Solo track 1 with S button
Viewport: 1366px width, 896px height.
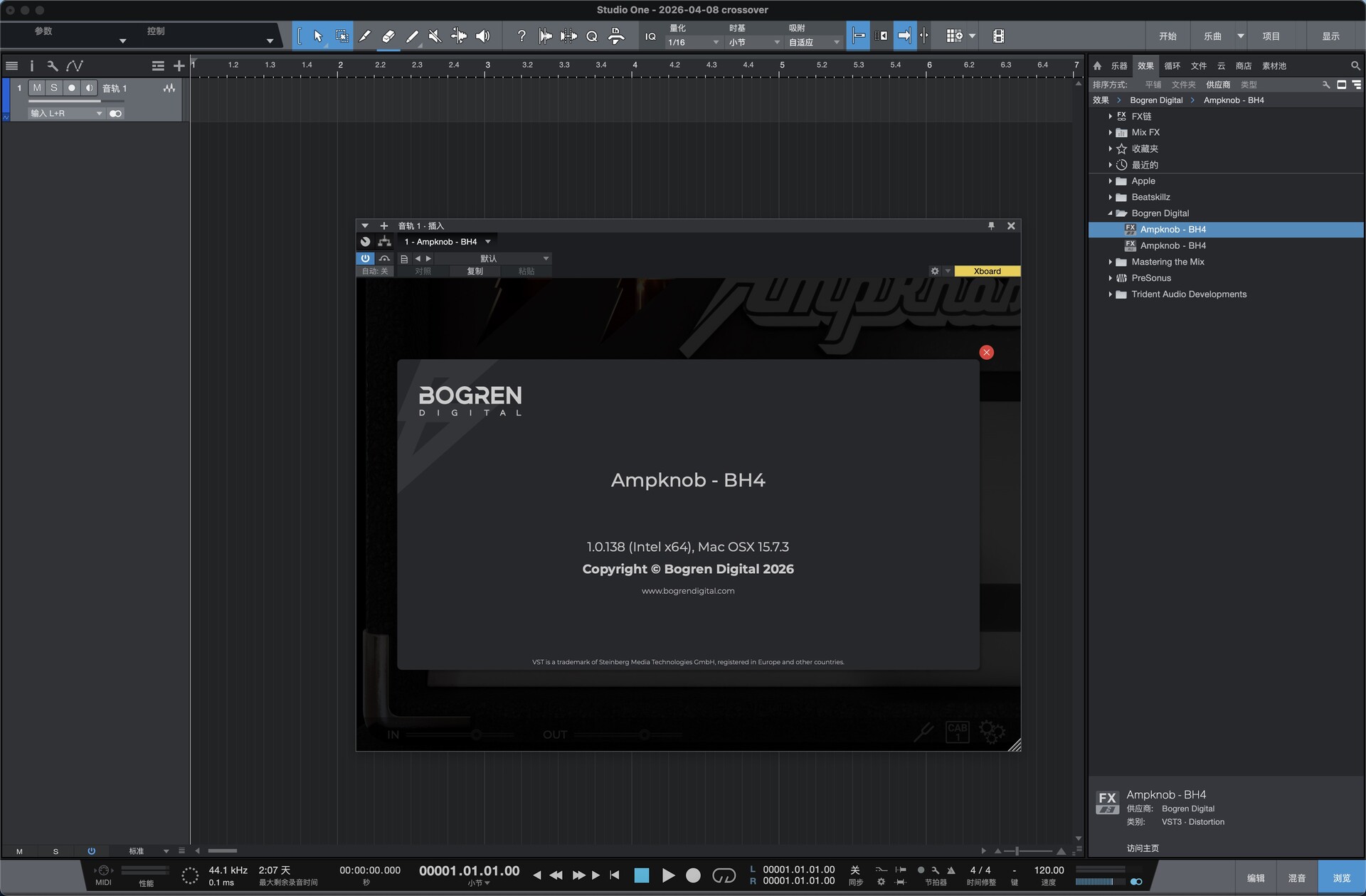pos(53,87)
